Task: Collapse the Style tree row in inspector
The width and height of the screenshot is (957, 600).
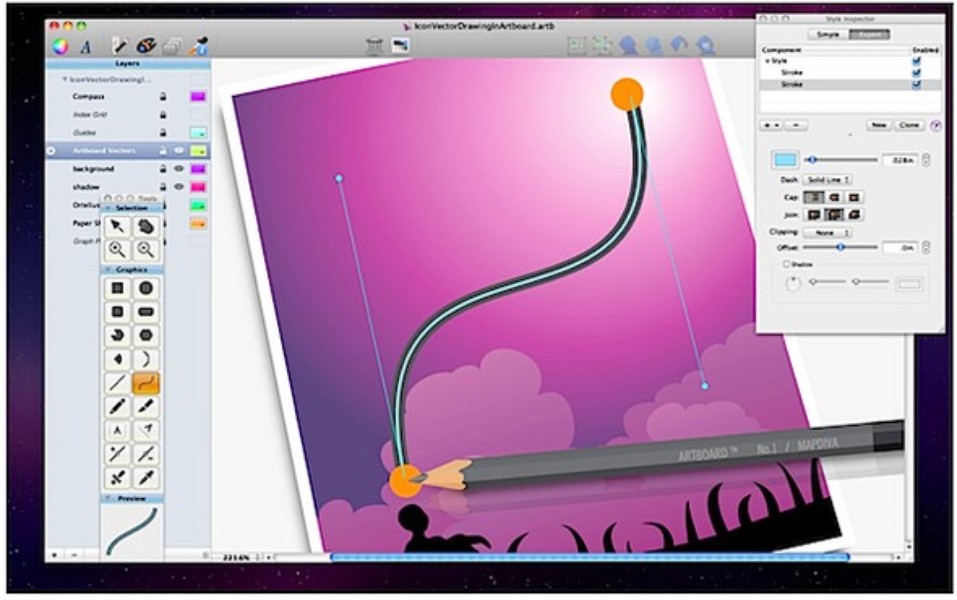Action: 767,62
